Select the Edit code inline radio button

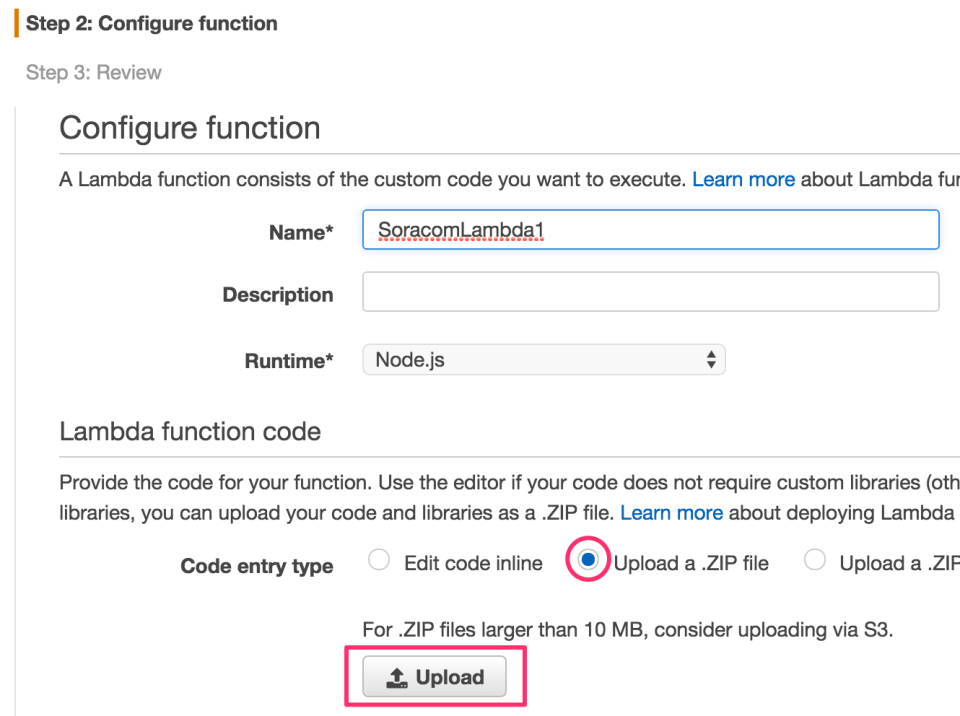click(x=378, y=561)
